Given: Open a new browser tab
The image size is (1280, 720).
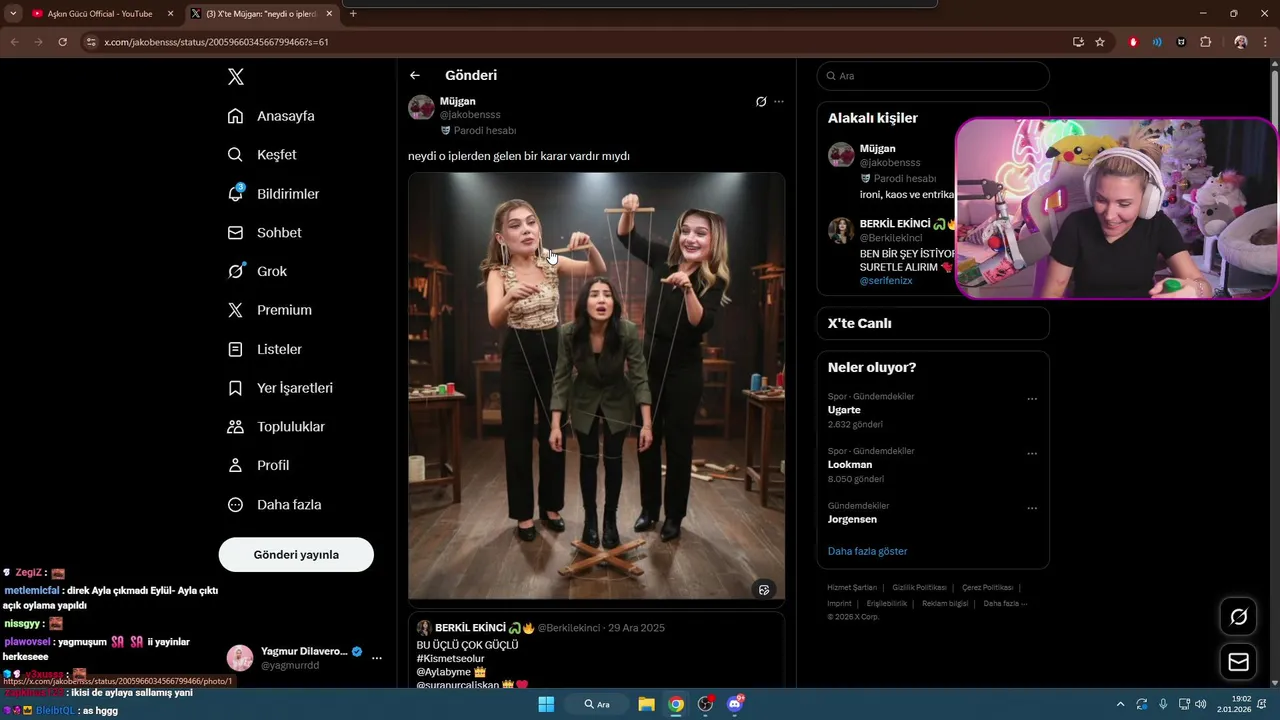Looking at the screenshot, I should click(x=353, y=14).
